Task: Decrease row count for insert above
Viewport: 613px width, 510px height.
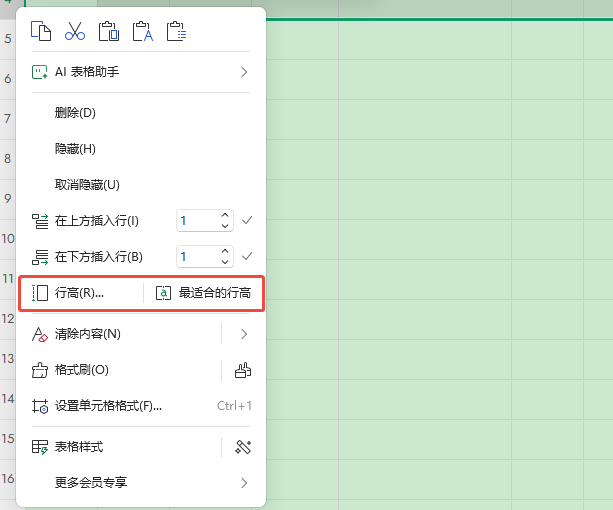Action: coord(225,226)
